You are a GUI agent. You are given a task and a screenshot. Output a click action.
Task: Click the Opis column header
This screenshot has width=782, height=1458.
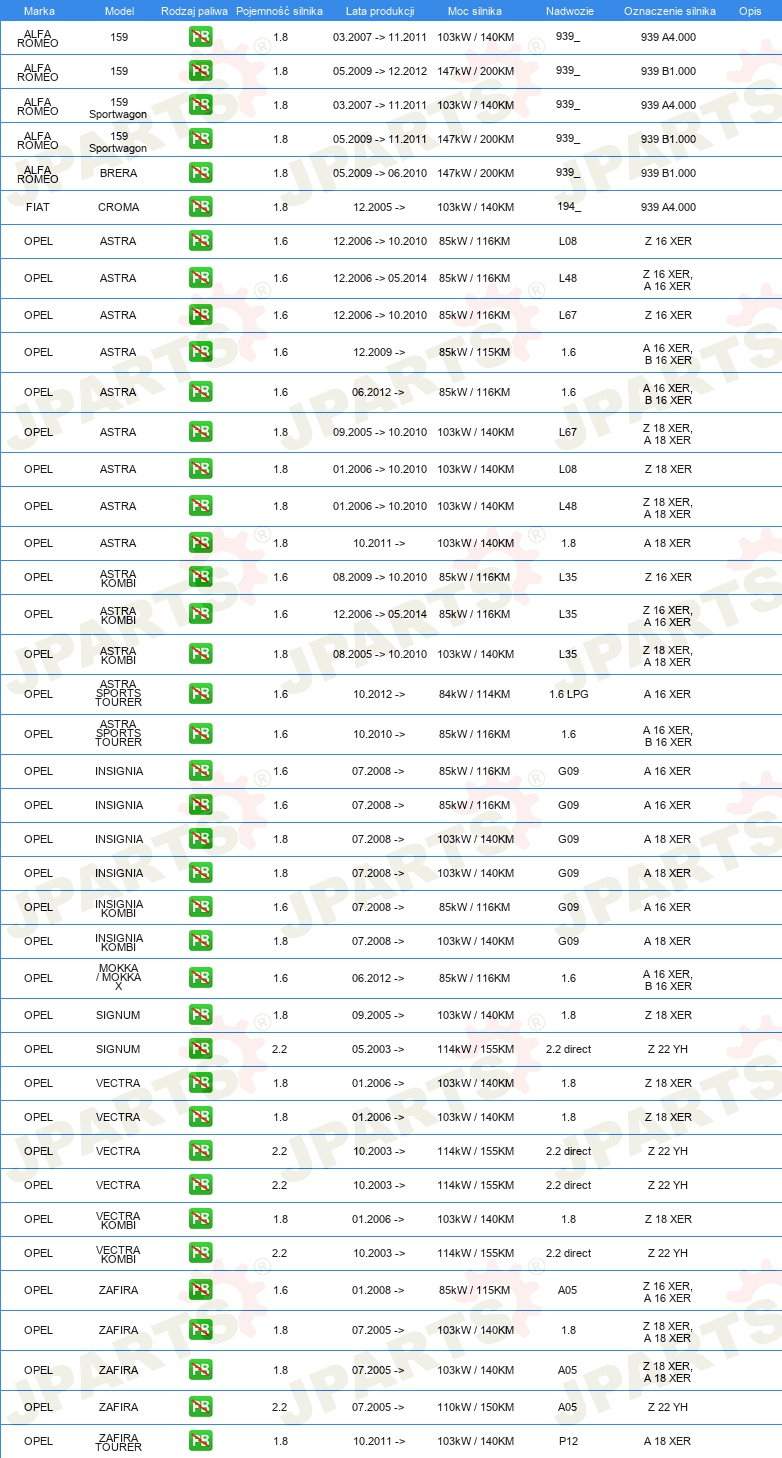(749, 11)
